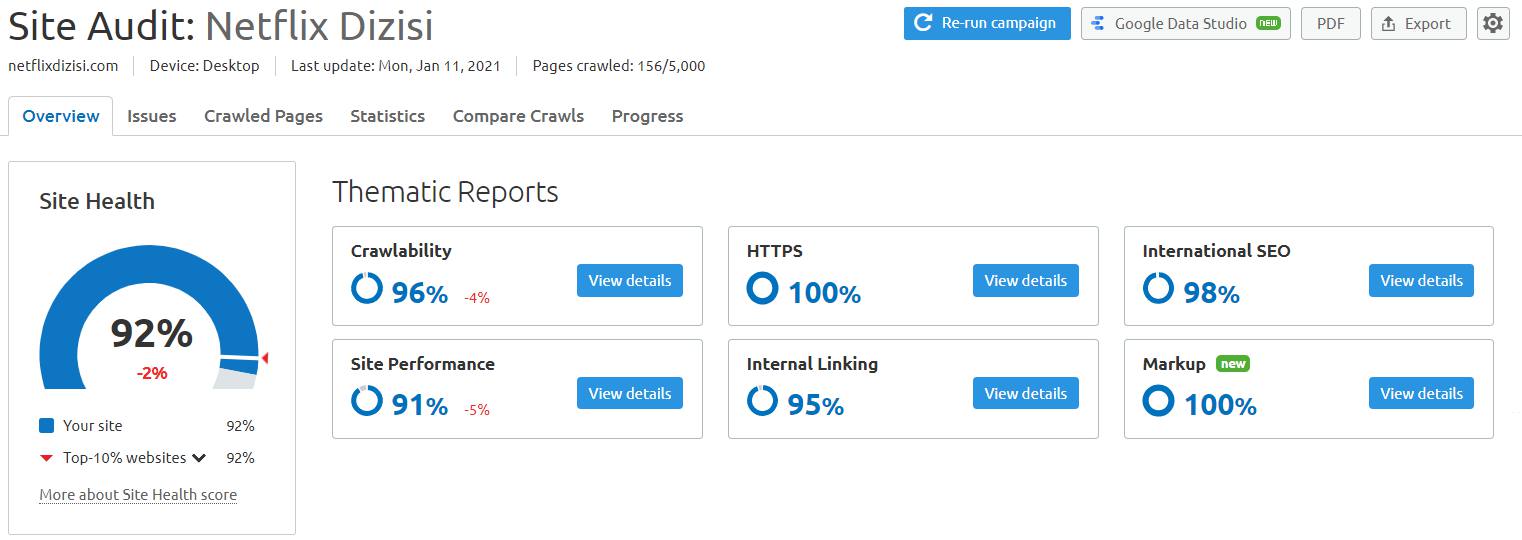Go to the Statistics tab

[388, 116]
